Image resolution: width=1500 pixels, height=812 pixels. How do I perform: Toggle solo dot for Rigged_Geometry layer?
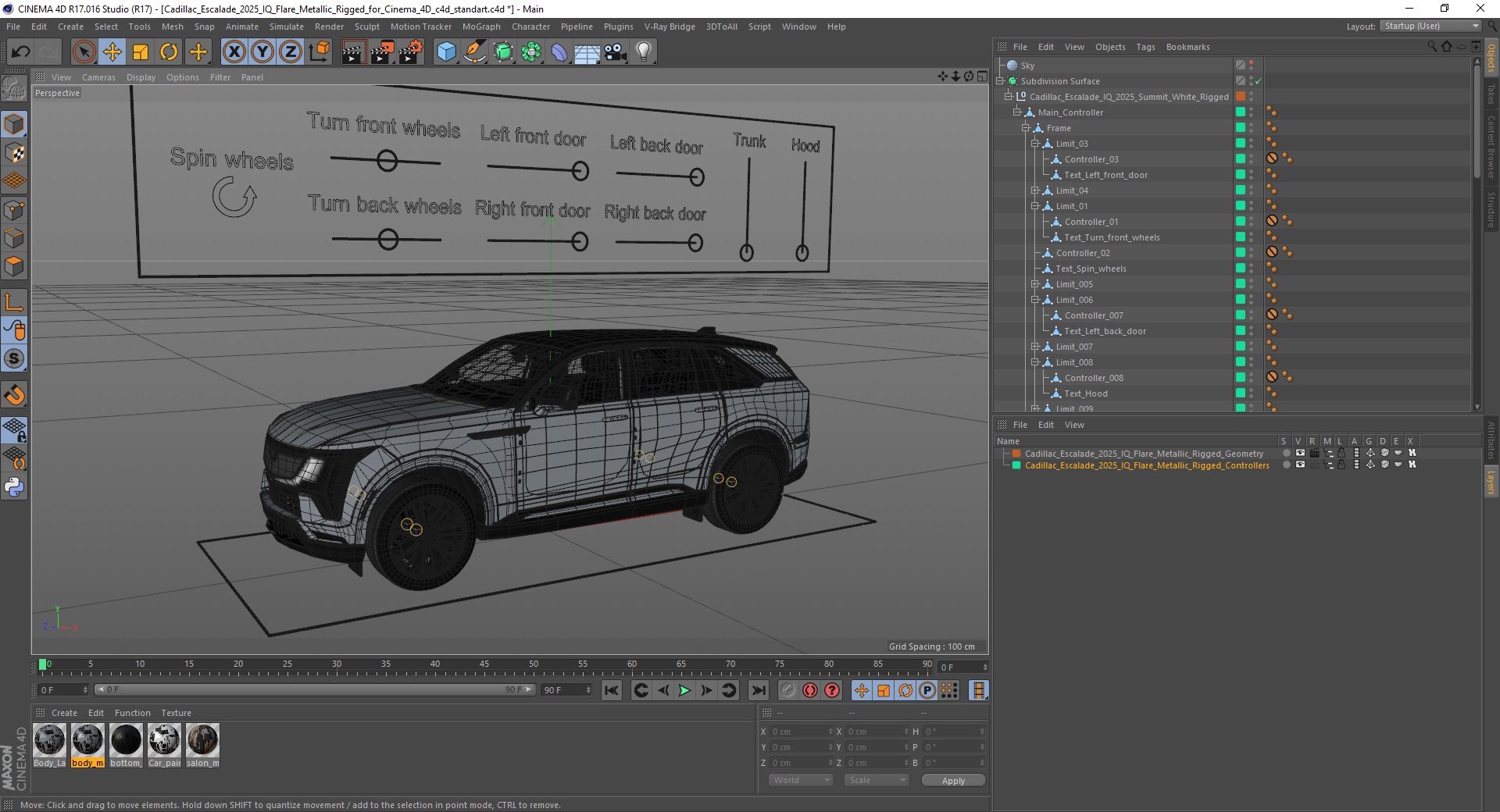[x=1286, y=453]
